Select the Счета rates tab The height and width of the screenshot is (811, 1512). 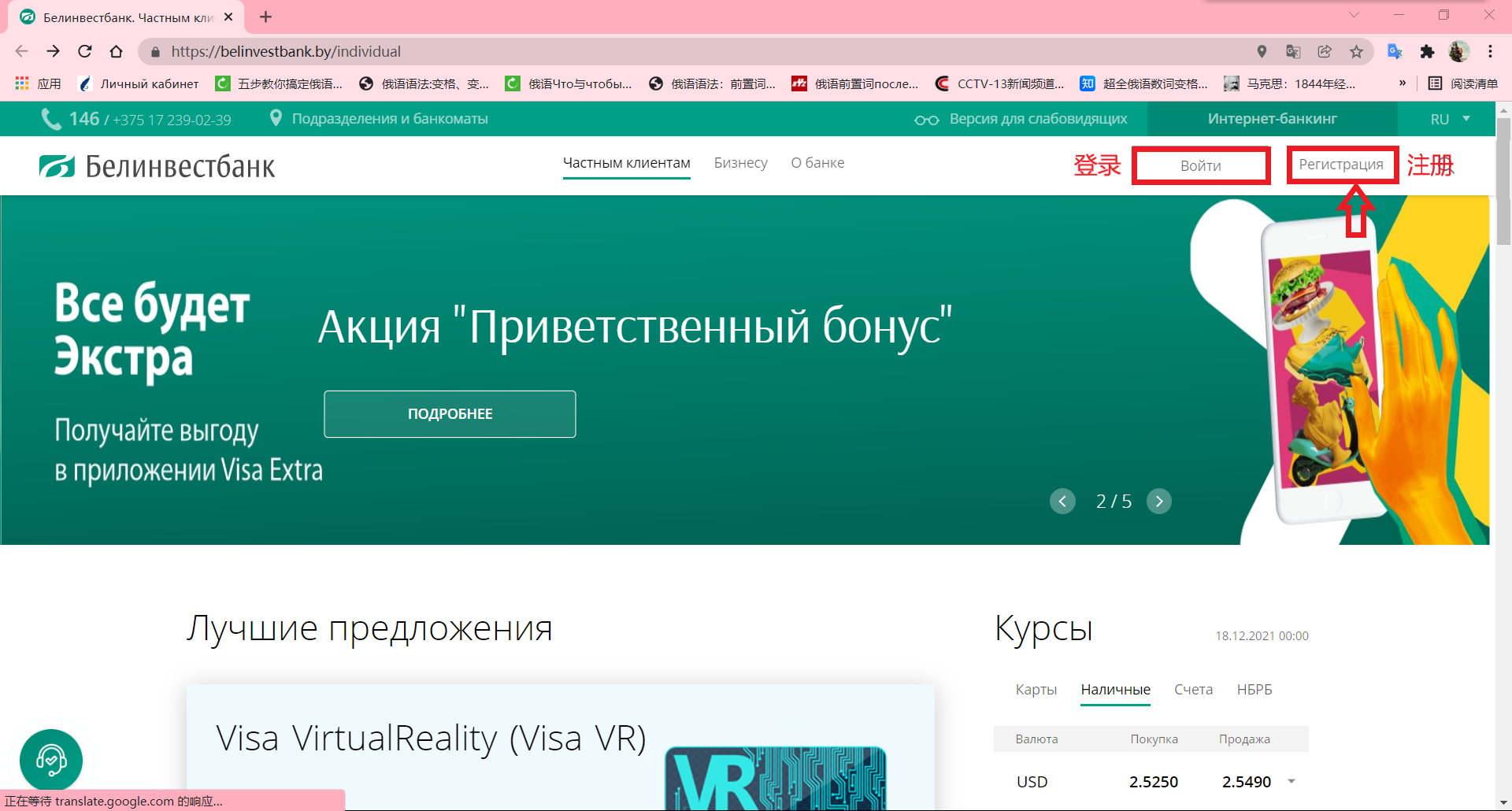1193,690
